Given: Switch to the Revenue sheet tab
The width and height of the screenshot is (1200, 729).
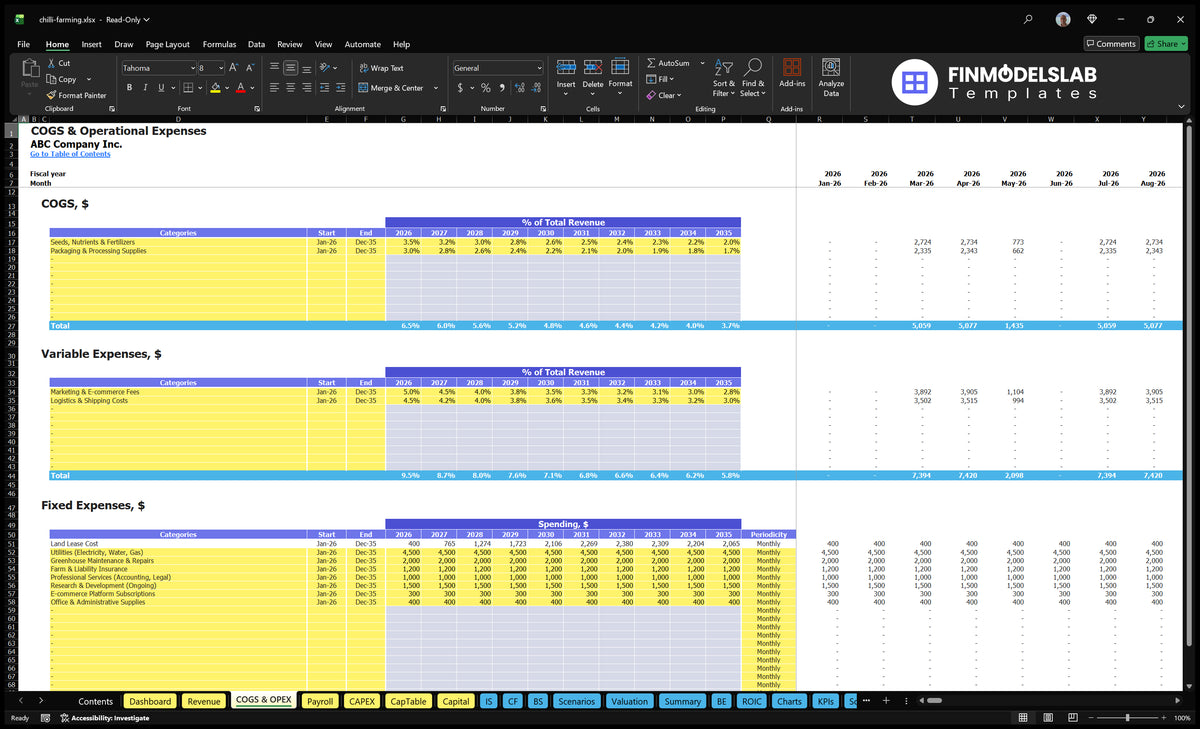Looking at the screenshot, I should tap(204, 701).
